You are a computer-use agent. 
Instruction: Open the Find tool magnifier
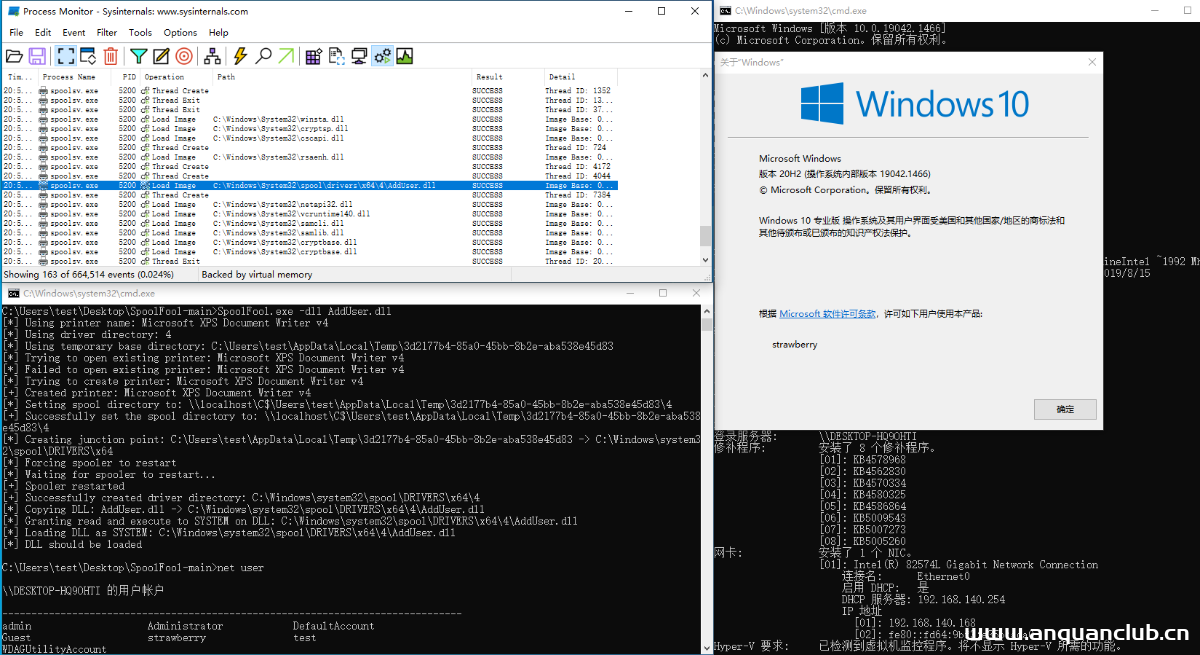pos(263,57)
